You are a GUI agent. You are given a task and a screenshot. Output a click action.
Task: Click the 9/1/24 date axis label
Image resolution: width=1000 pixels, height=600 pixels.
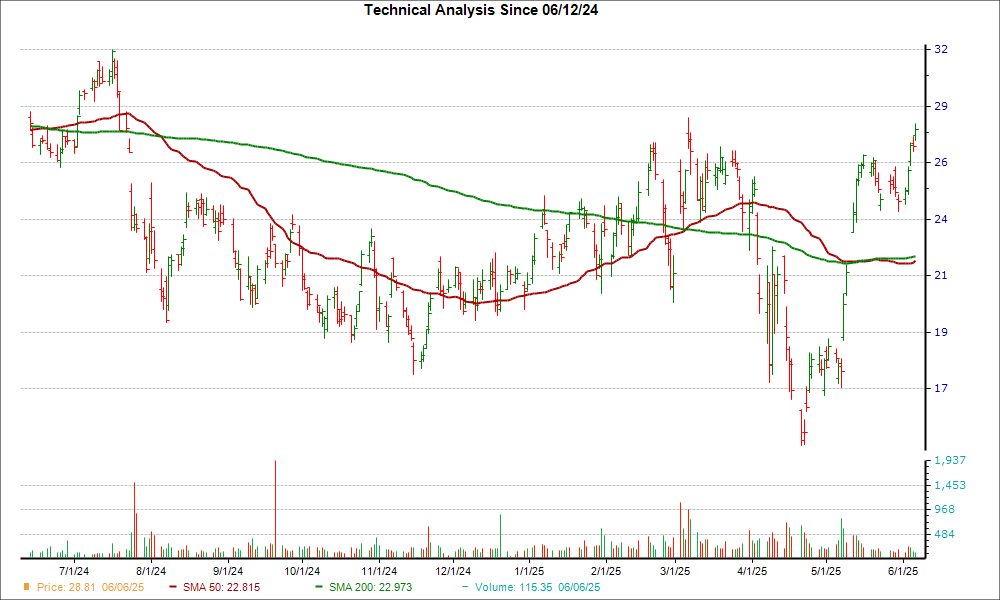[x=228, y=571]
